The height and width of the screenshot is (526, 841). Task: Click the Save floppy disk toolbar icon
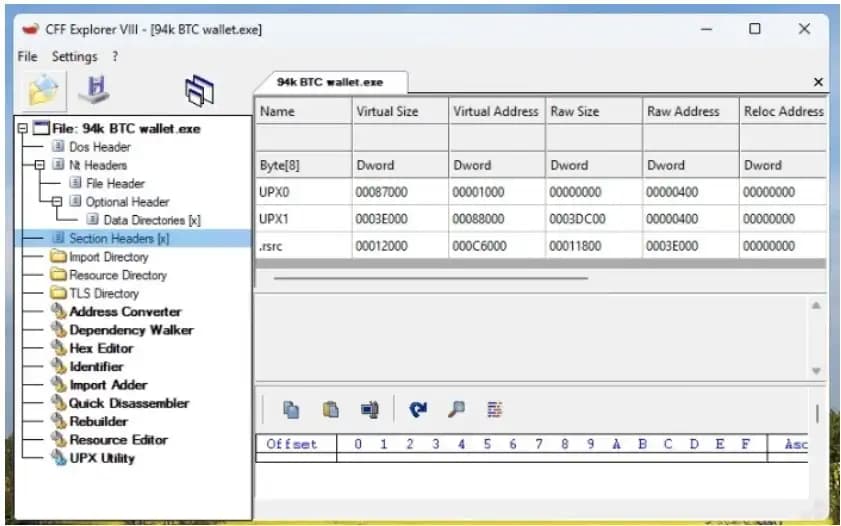coord(94,90)
